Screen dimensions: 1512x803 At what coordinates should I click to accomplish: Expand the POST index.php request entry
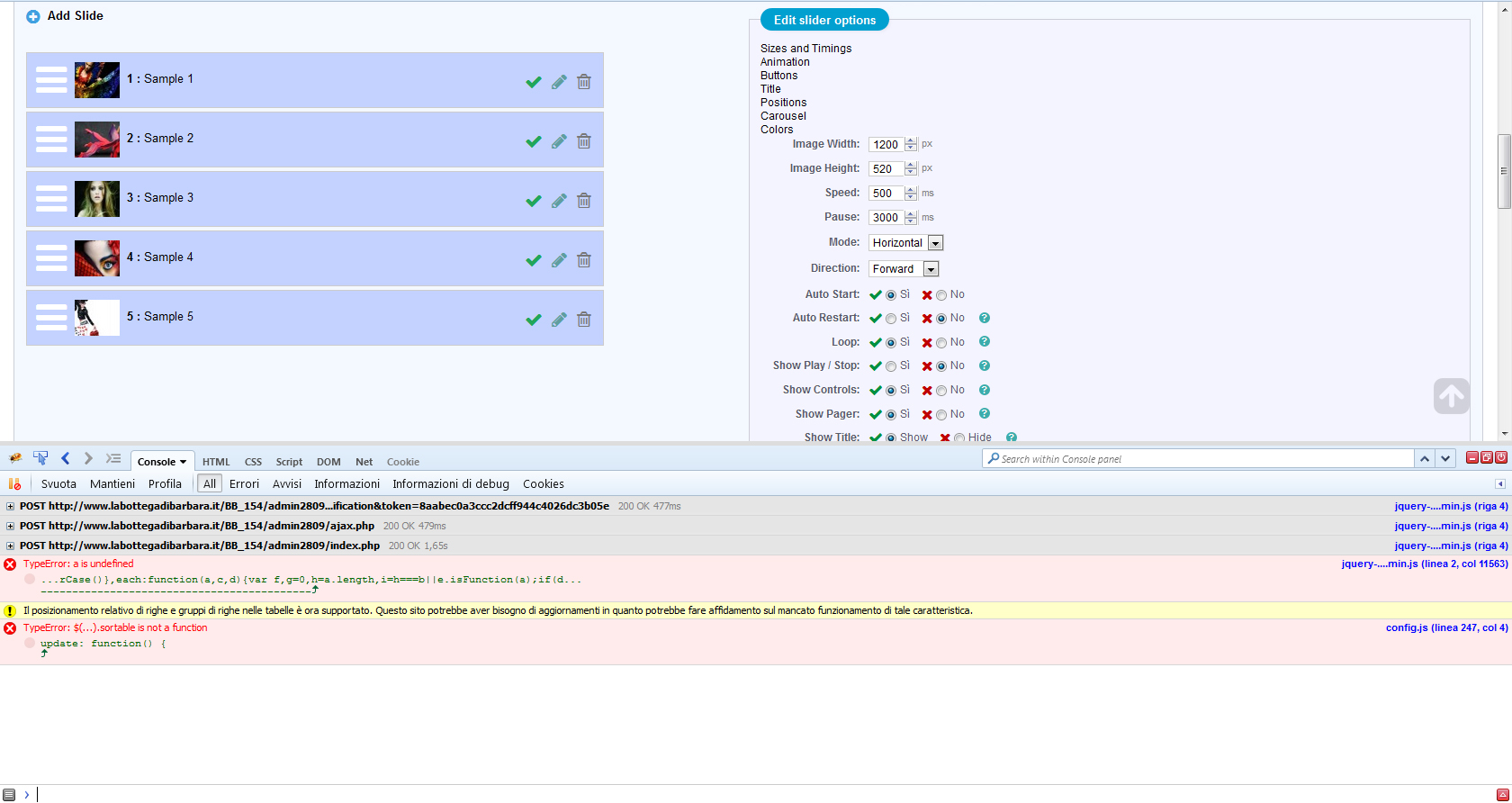tap(10, 546)
